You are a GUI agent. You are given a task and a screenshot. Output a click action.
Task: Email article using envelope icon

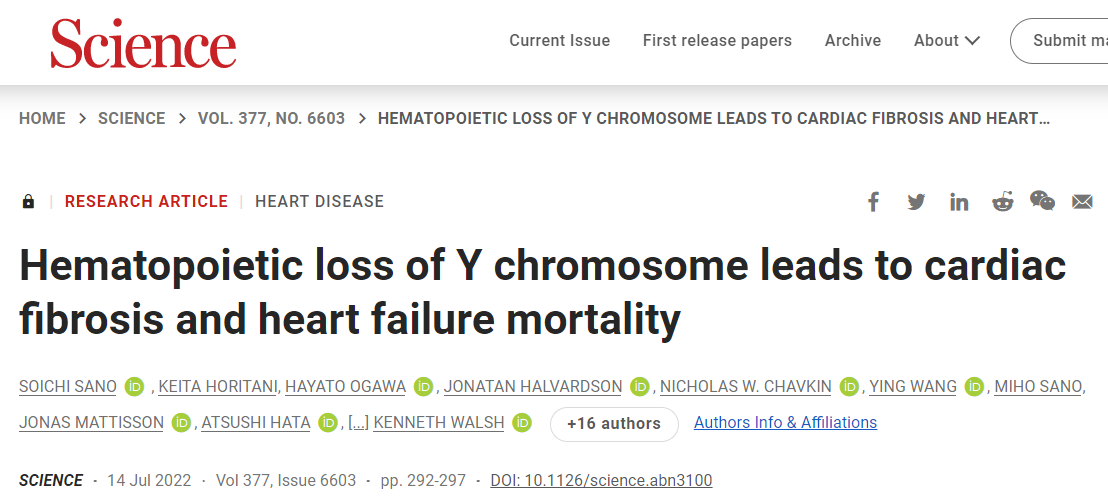click(x=1082, y=202)
